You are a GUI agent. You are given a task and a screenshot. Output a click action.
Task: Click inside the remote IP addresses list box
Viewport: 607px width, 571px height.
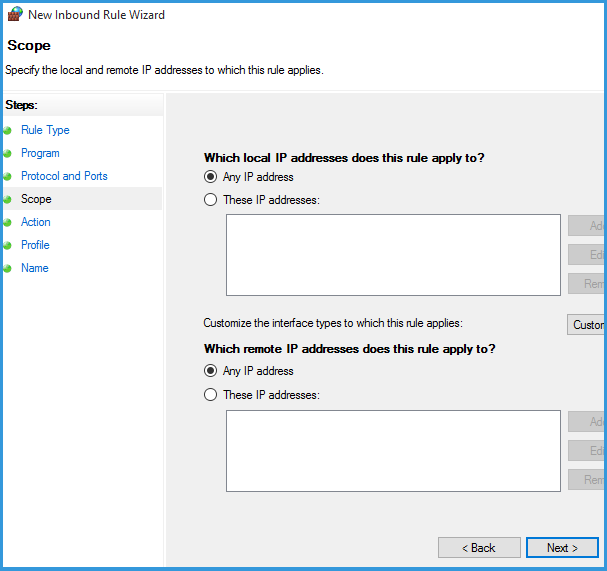pos(393,451)
